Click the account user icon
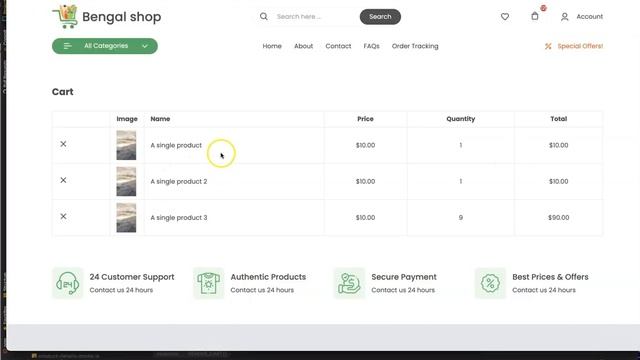This screenshot has width=640, height=360. (564, 17)
